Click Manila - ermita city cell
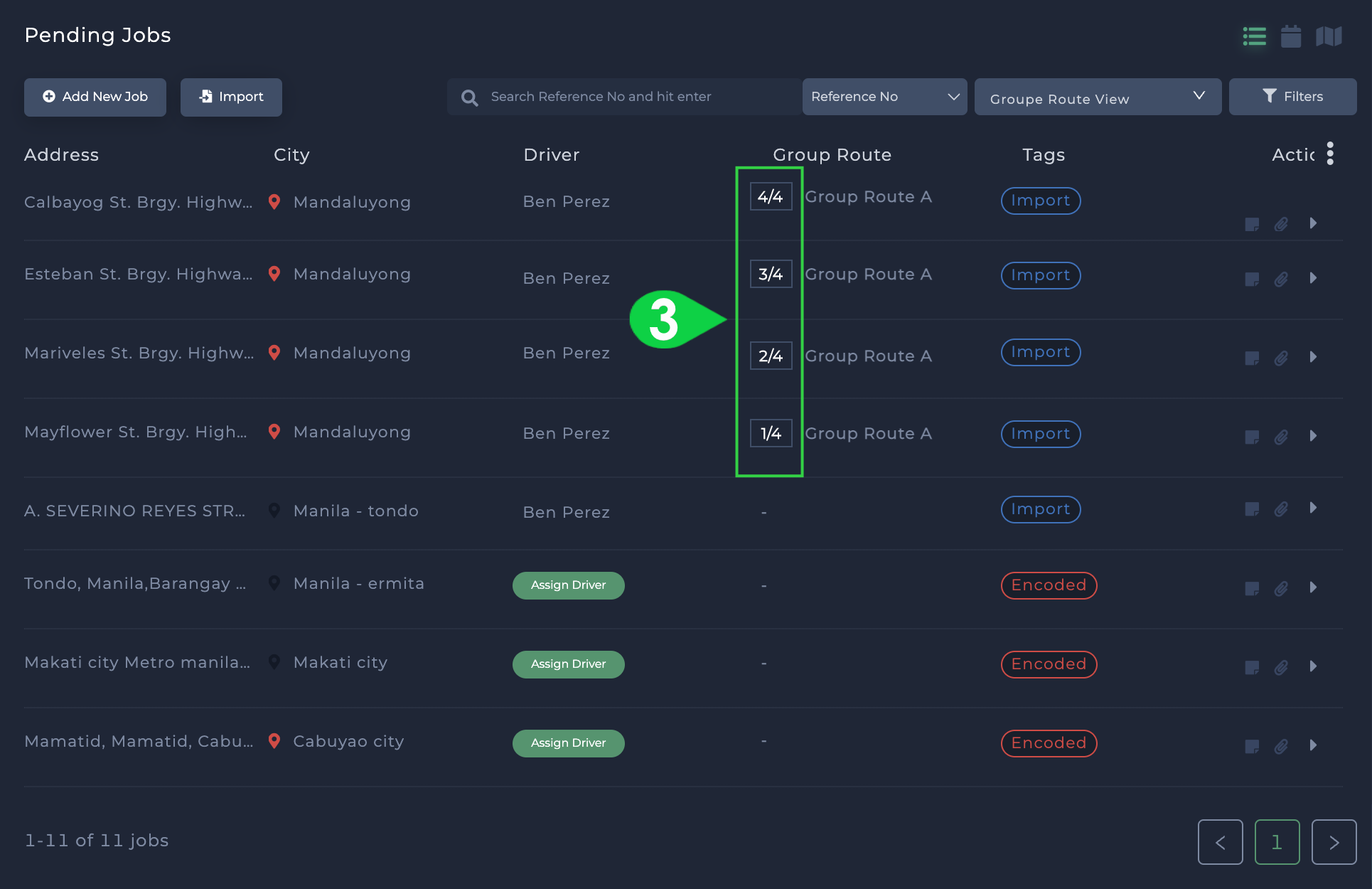 pyautogui.click(x=359, y=583)
